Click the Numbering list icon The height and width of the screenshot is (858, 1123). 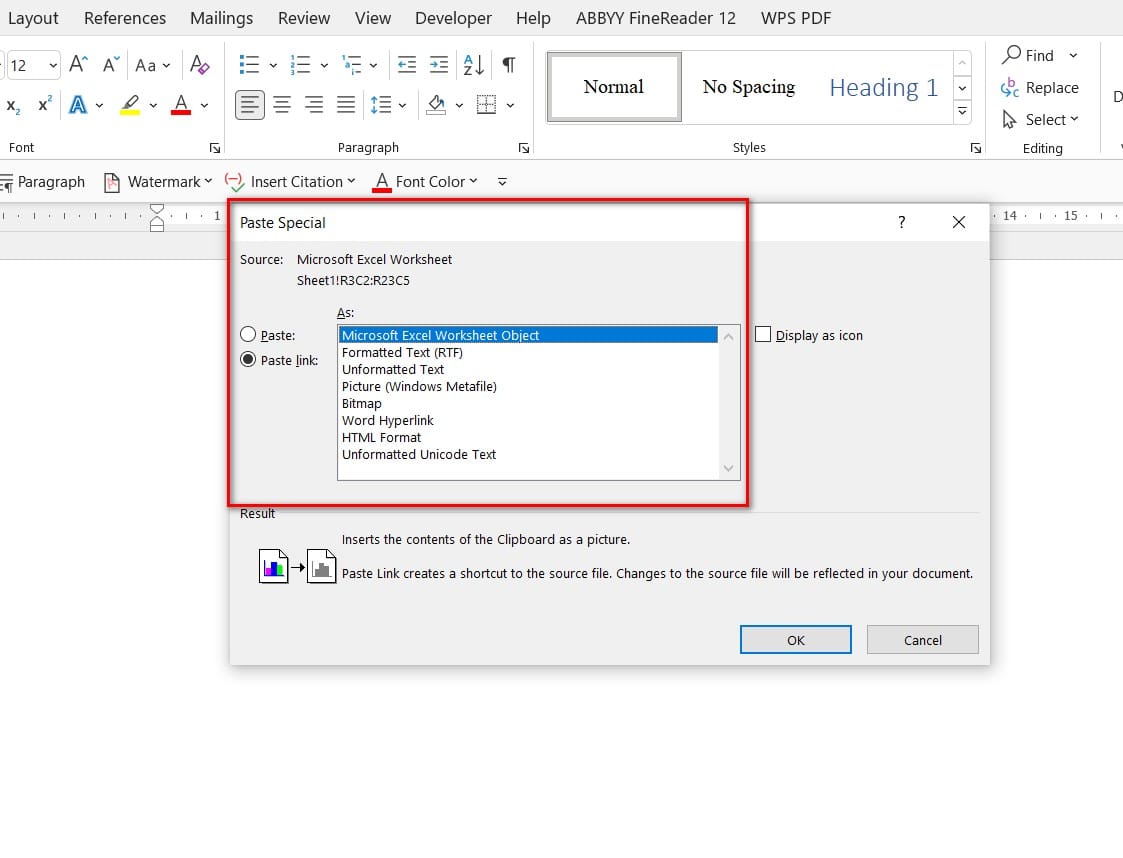click(x=300, y=64)
